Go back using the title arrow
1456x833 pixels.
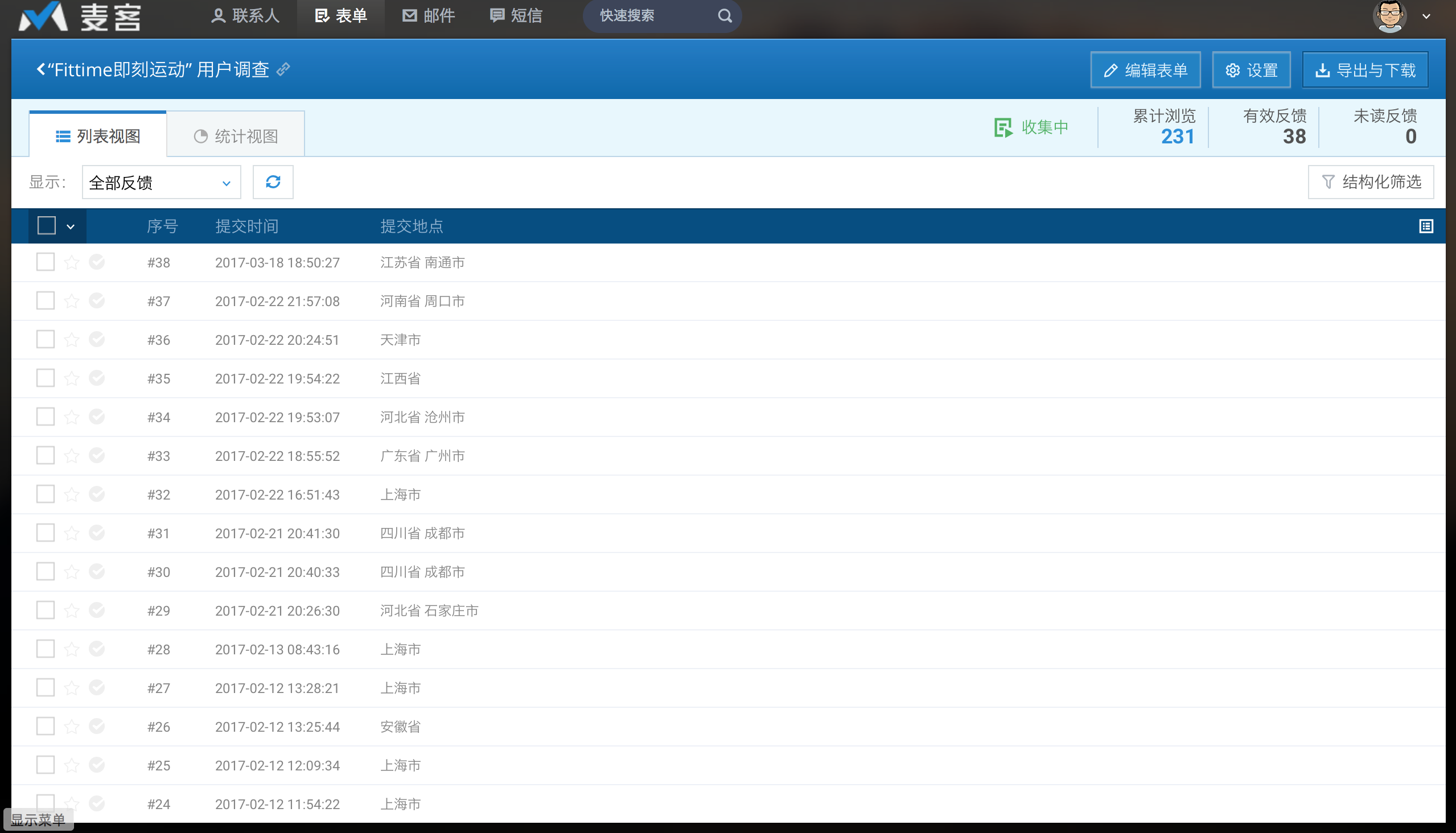pos(40,69)
